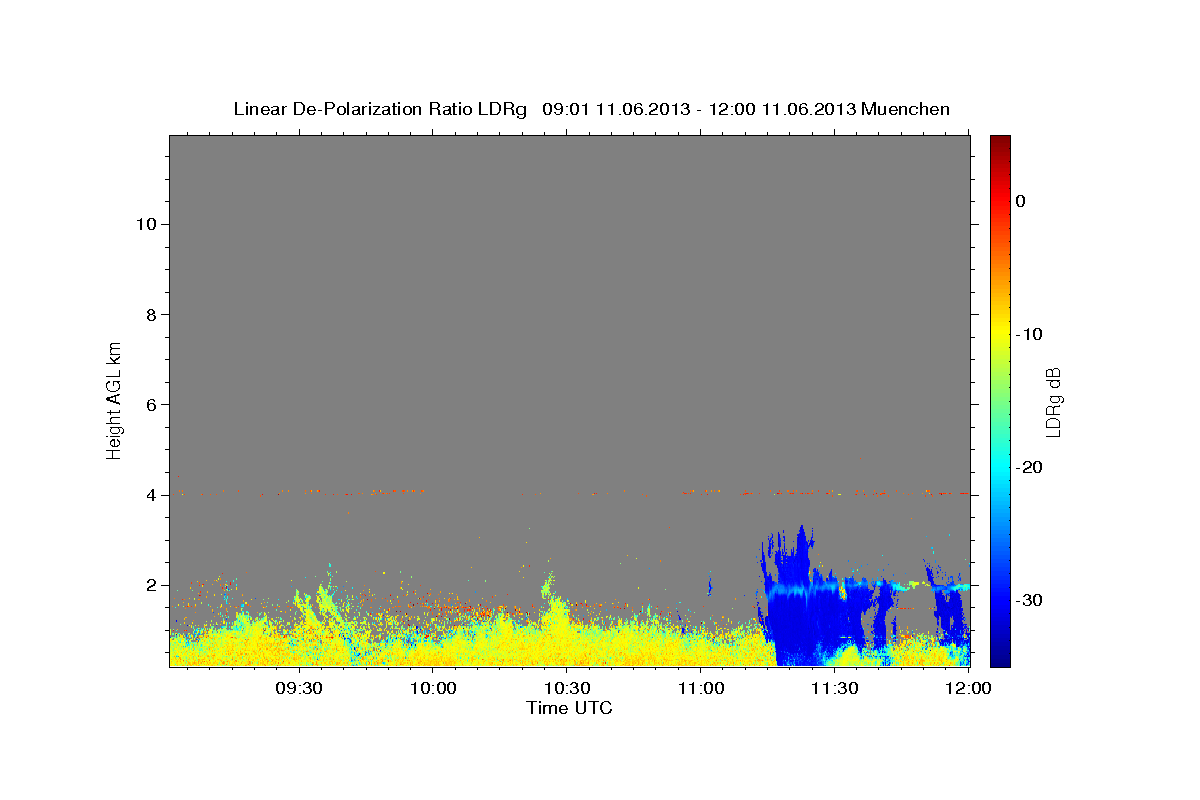Click the 09:30 time tick label
This screenshot has width=1200, height=800.
pyautogui.click(x=299, y=688)
